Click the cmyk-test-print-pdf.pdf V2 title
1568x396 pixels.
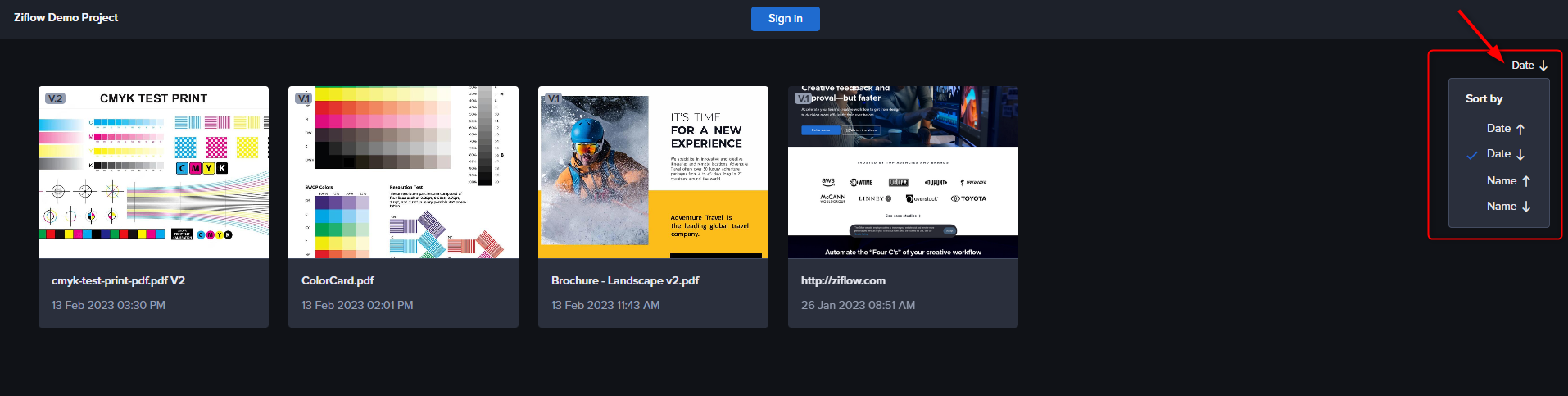pos(118,281)
